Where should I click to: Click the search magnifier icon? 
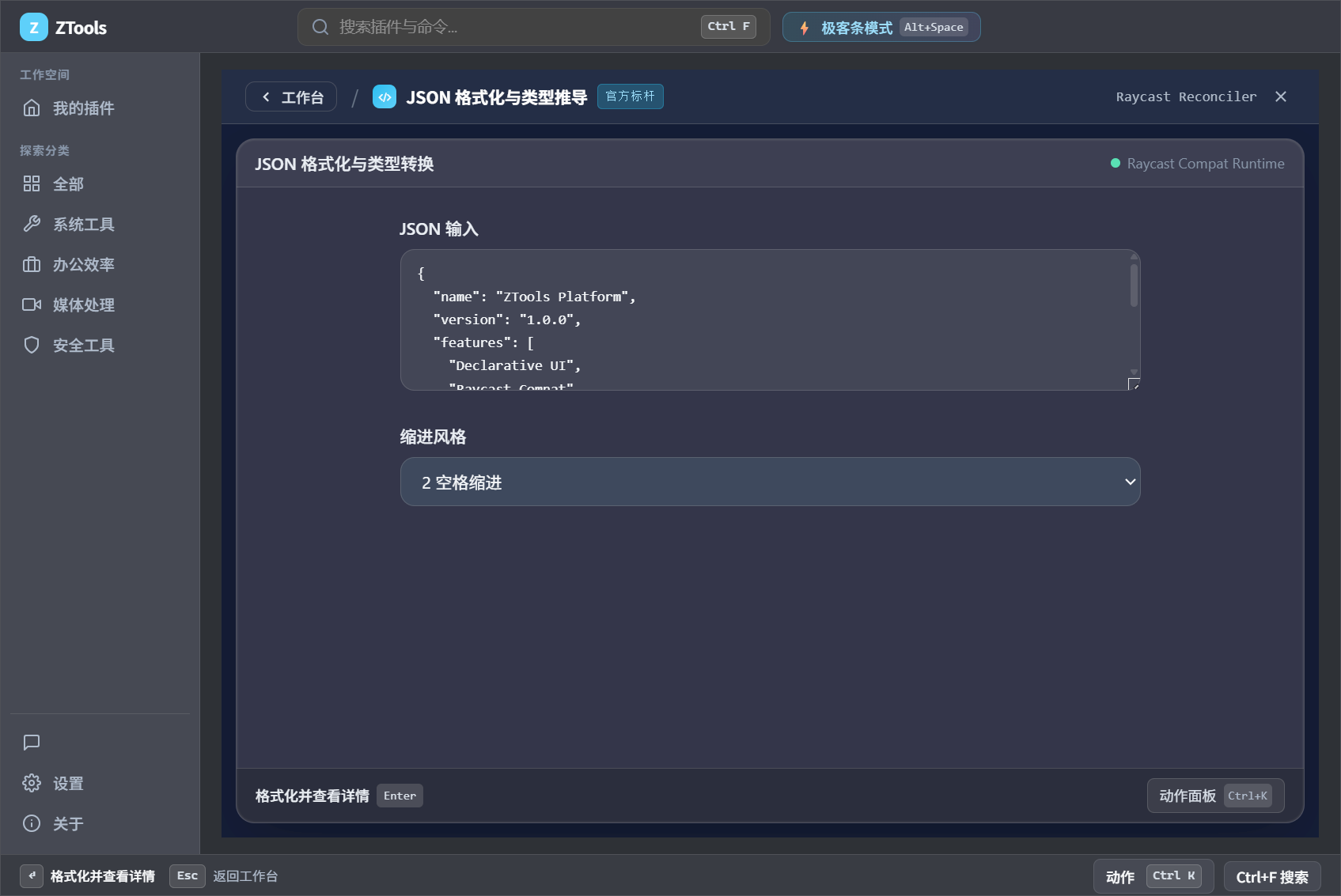[x=320, y=27]
